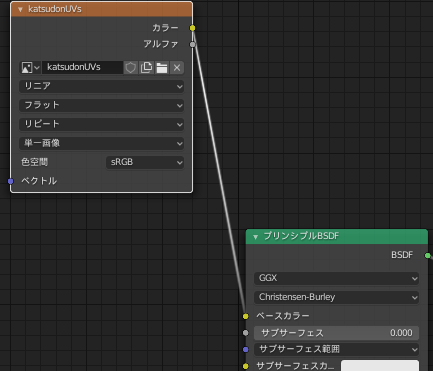Click the ベースカラー input socket
Image resolution: width=433 pixels, height=371 pixels.
click(246, 316)
